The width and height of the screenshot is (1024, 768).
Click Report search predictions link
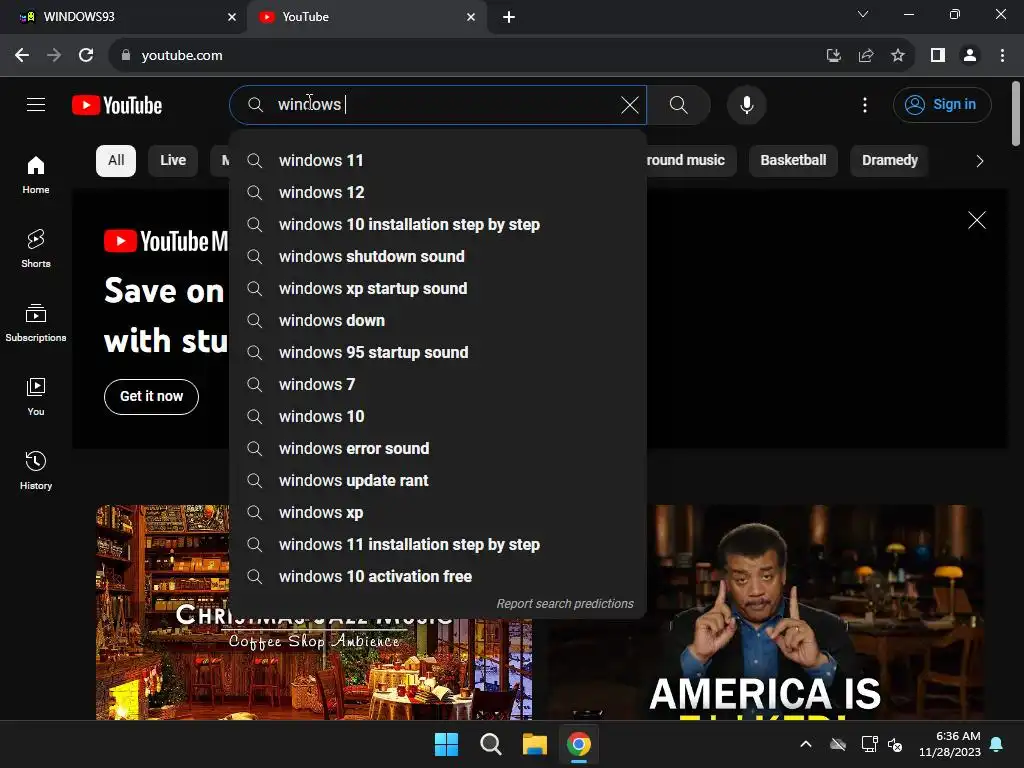pos(565,604)
